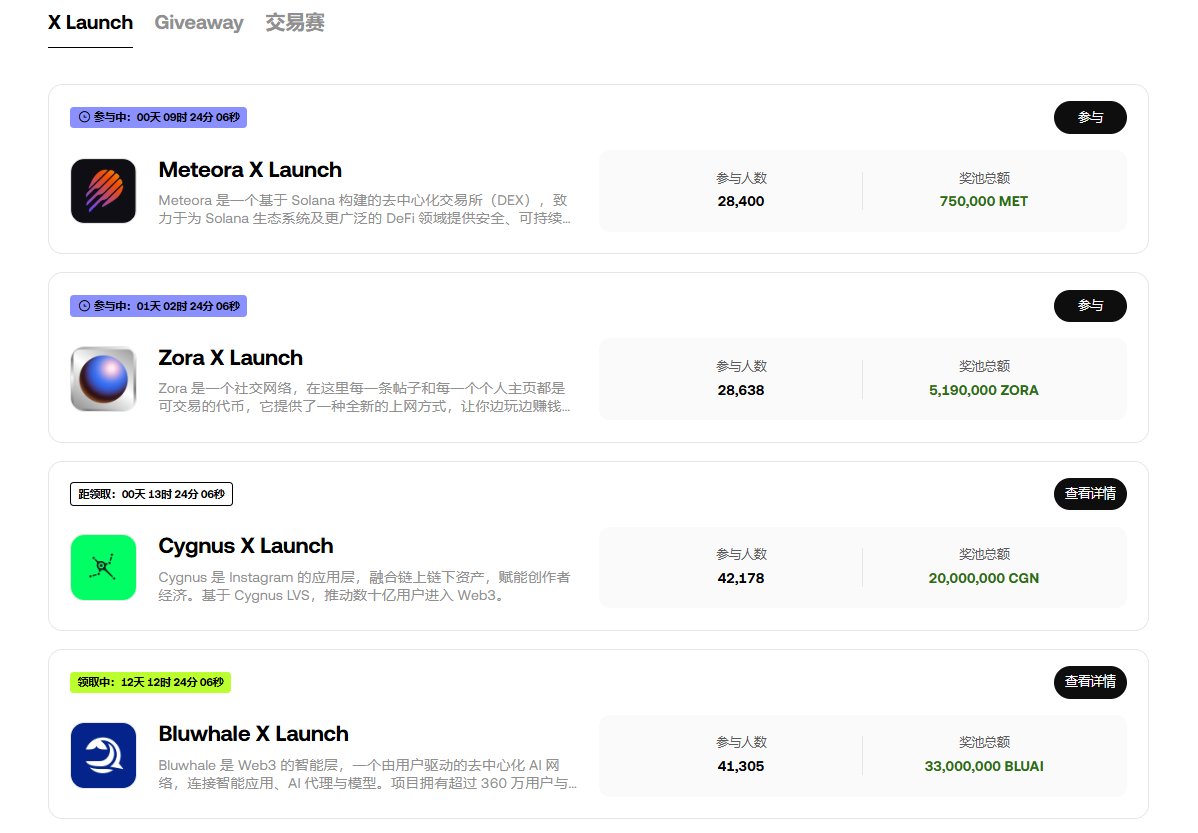Select participant count 28,638
Viewport: 1198px width, 833px height.
click(741, 390)
